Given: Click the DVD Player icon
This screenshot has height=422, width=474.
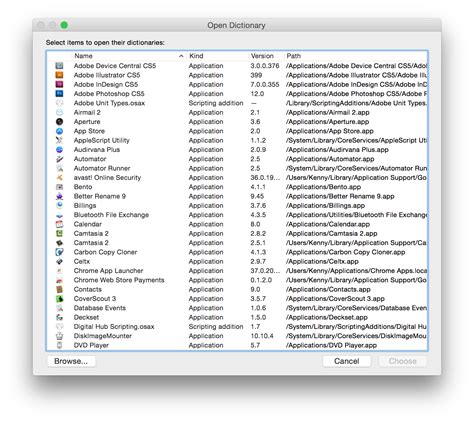Looking at the screenshot, I should point(59,345).
